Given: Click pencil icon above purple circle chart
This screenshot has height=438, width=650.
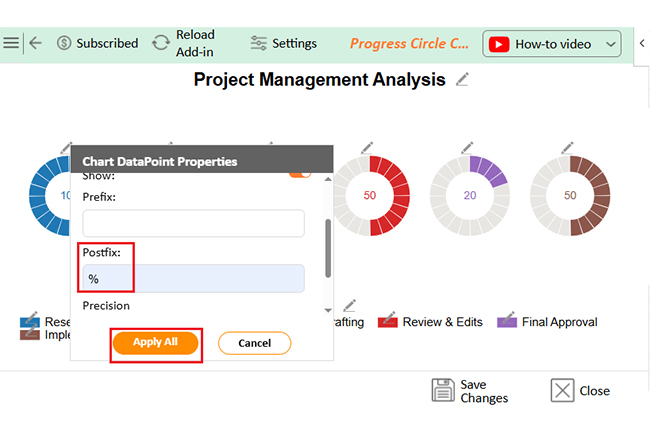Looking at the screenshot, I should click(467, 149).
